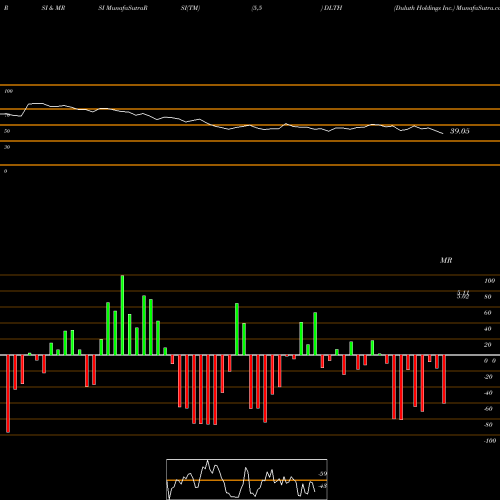Click the 30 label on RSI axis

coord(7,147)
